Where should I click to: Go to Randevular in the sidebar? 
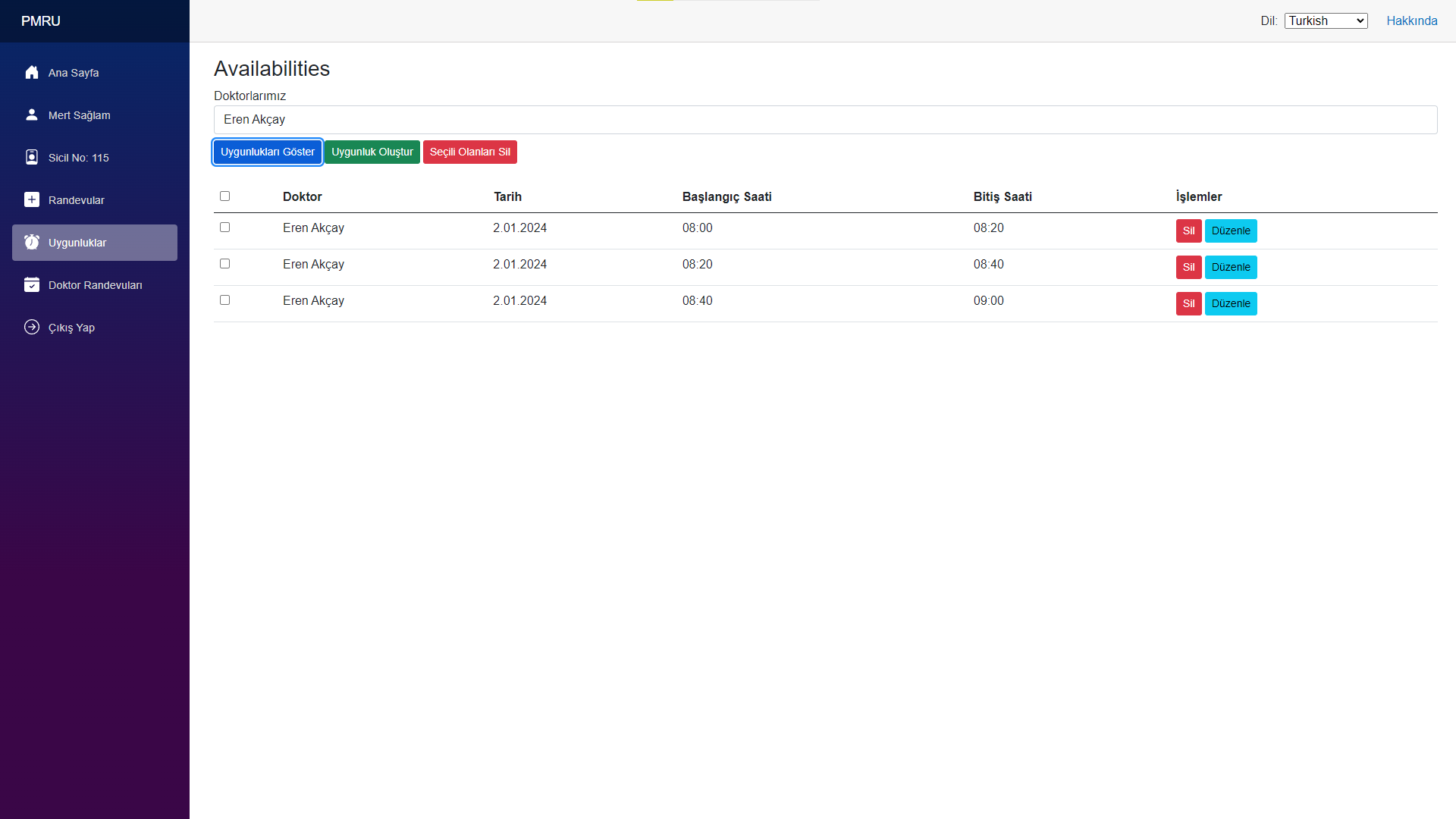pos(95,200)
